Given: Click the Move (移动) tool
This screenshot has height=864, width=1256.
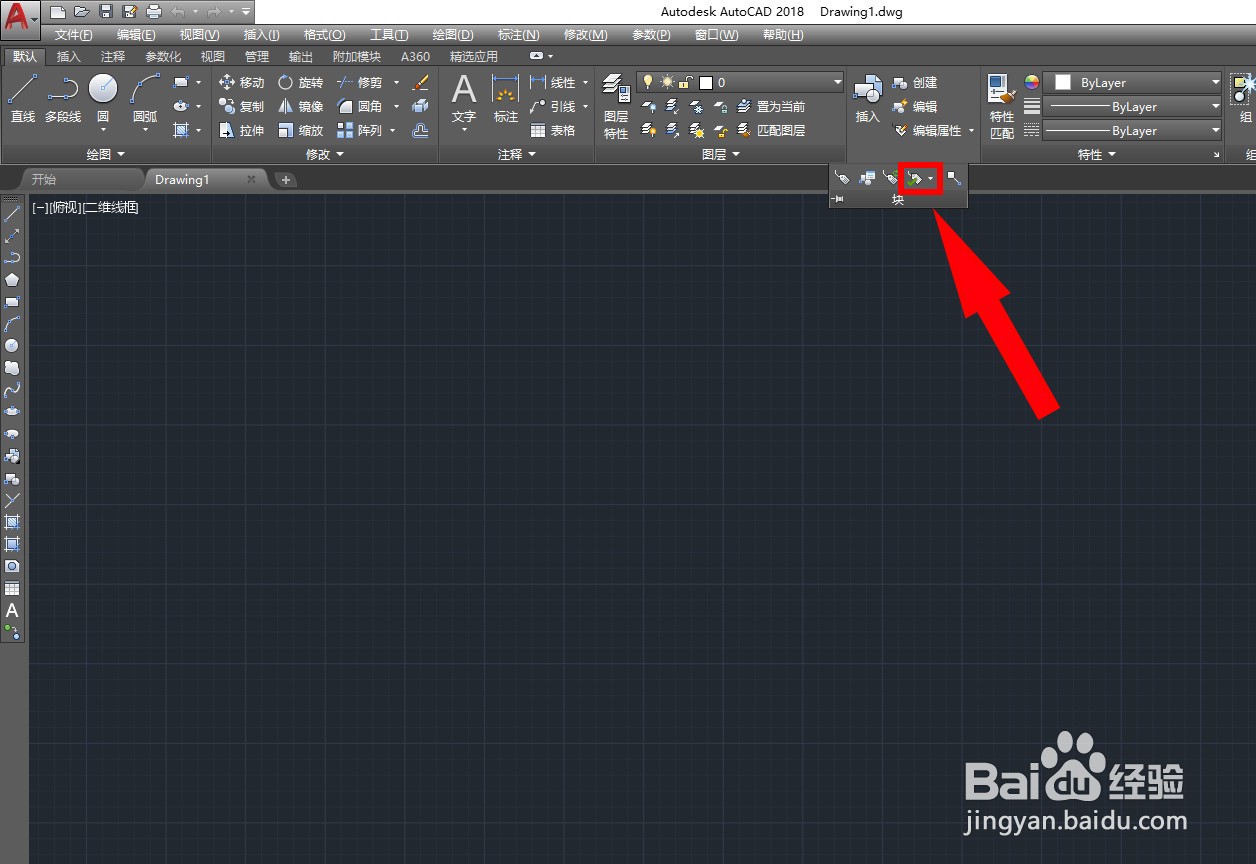Looking at the screenshot, I should [x=242, y=83].
